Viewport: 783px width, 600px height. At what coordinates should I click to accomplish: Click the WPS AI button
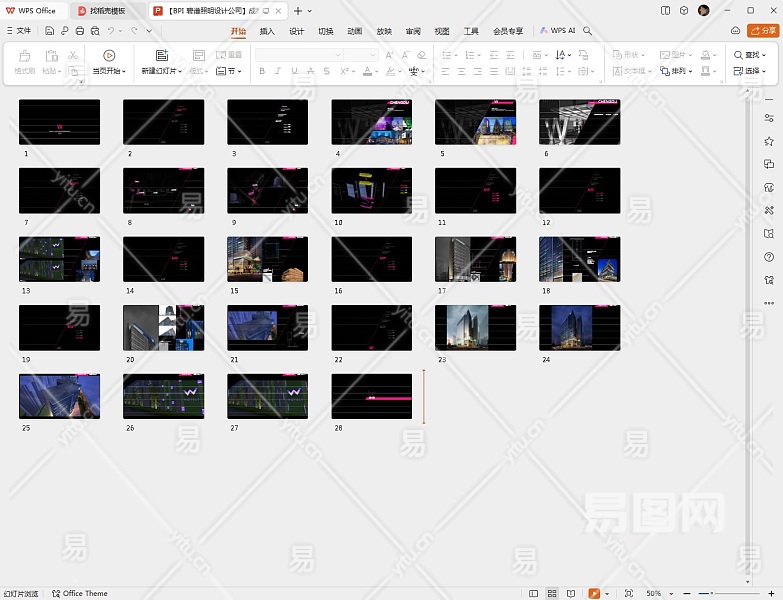click(558, 31)
